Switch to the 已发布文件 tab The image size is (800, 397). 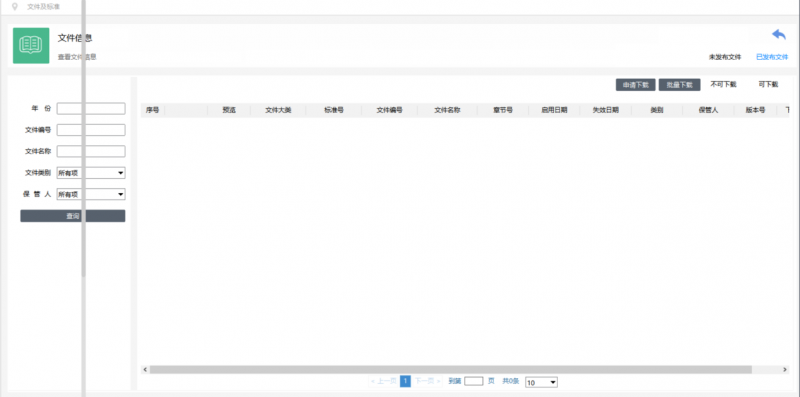point(772,57)
